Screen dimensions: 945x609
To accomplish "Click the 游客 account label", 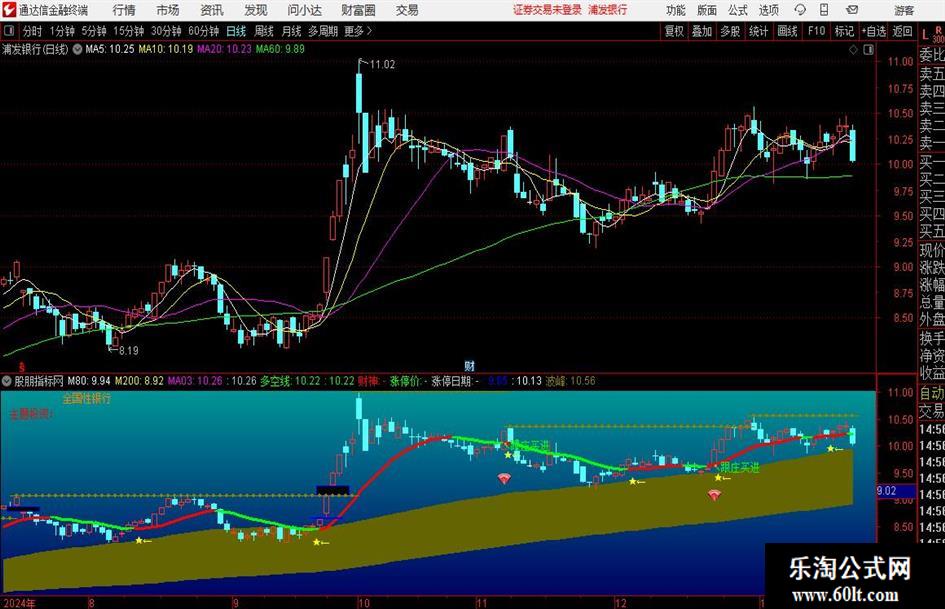I will (904, 10).
